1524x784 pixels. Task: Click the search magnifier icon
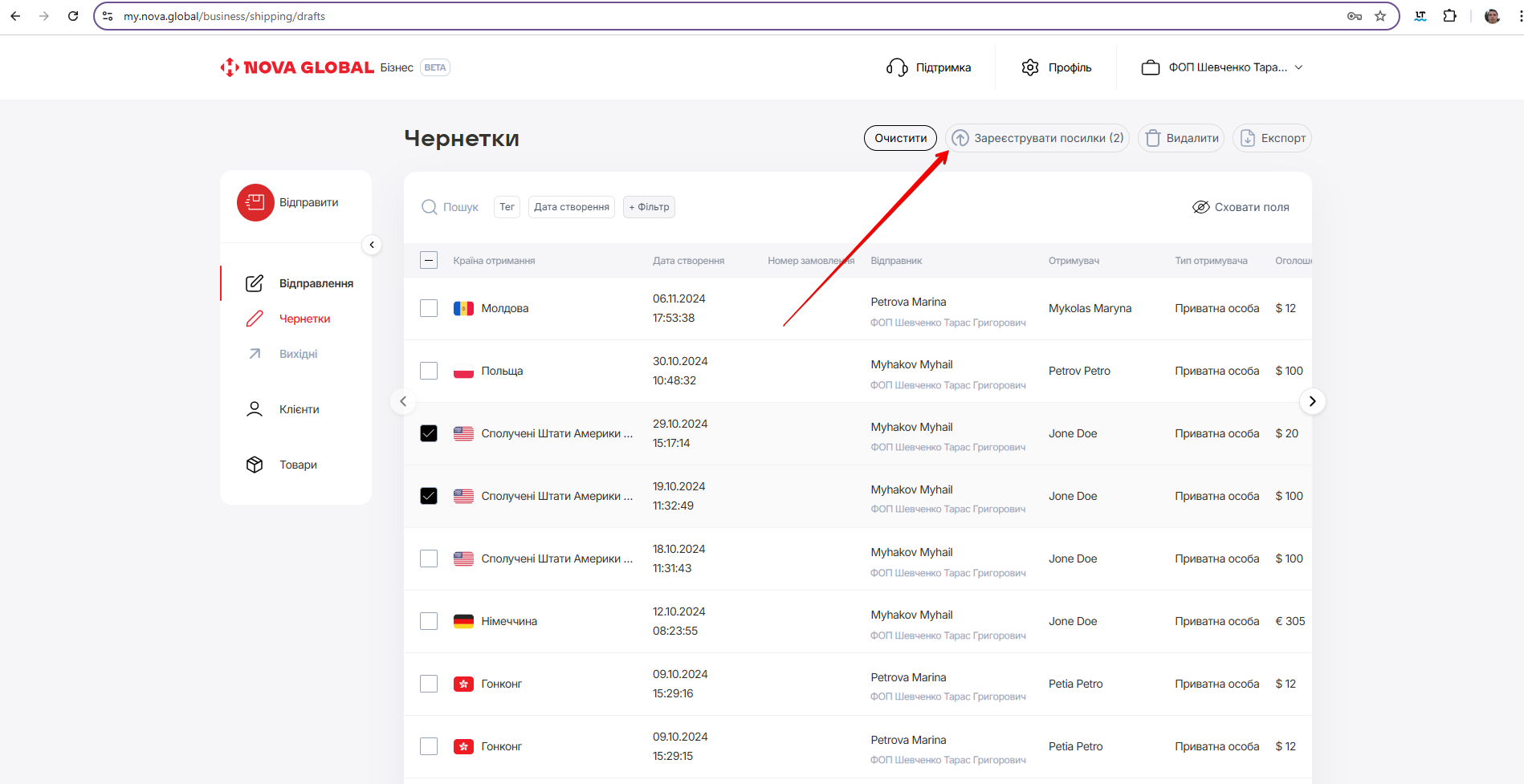[430, 207]
